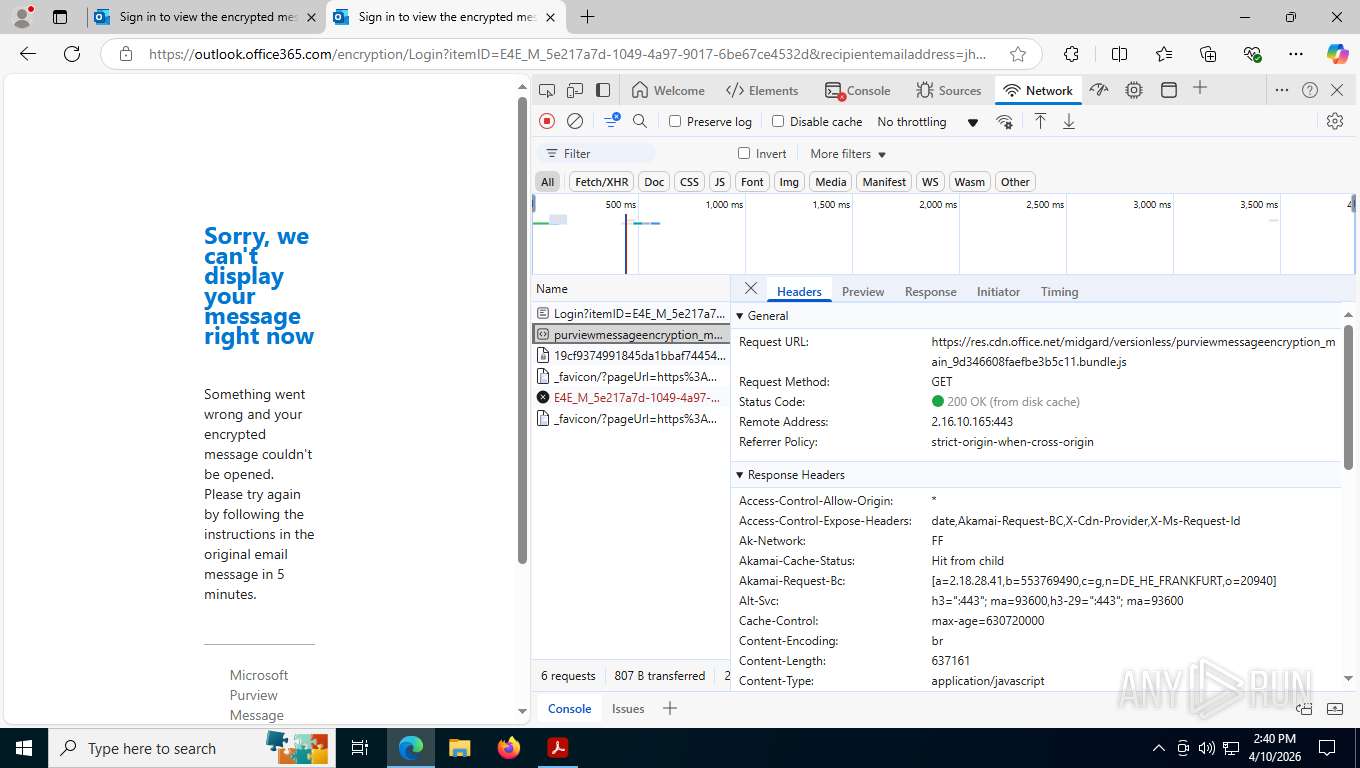Select the All request type filter

pos(547,182)
